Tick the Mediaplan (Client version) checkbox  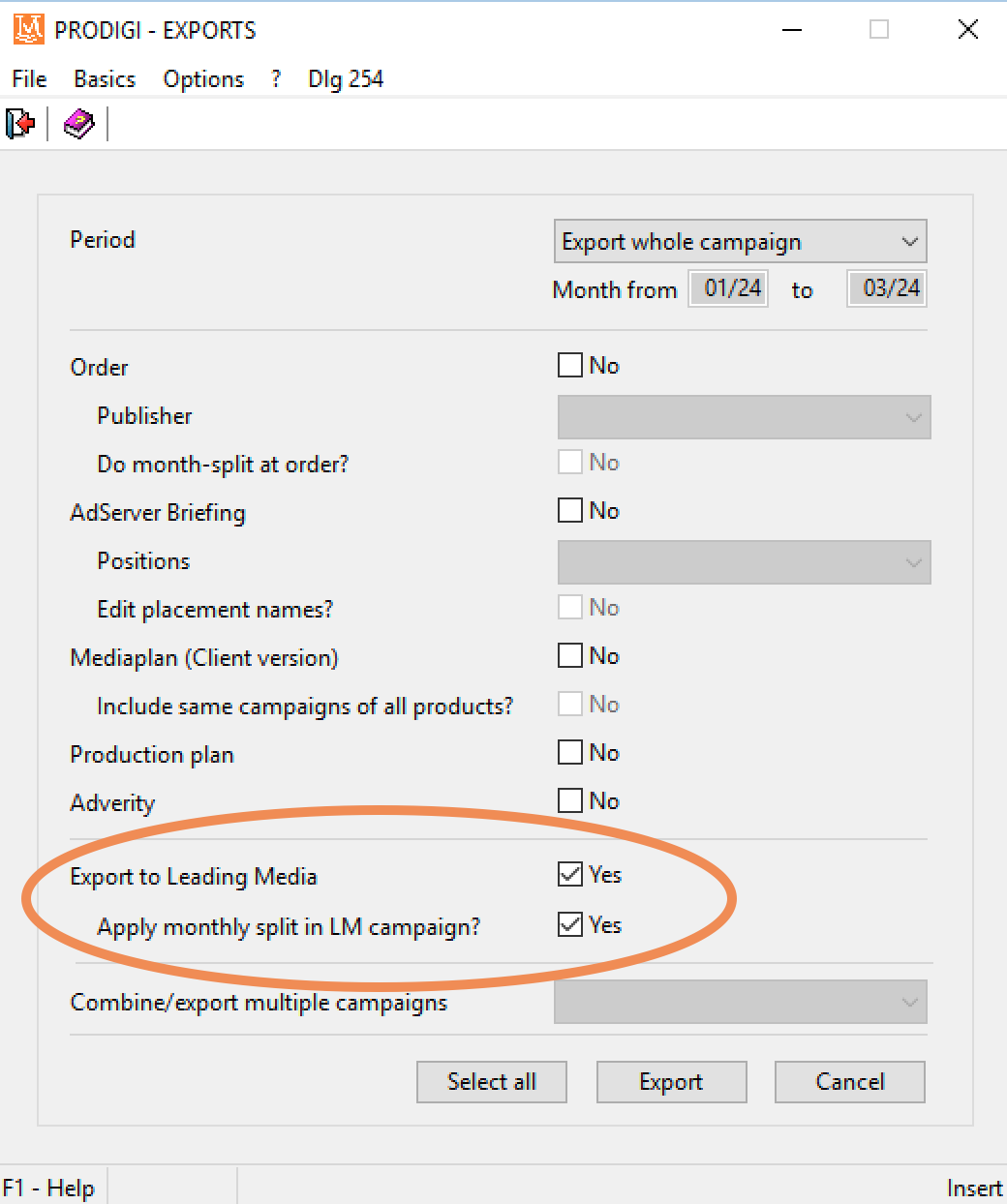pyautogui.click(x=570, y=655)
